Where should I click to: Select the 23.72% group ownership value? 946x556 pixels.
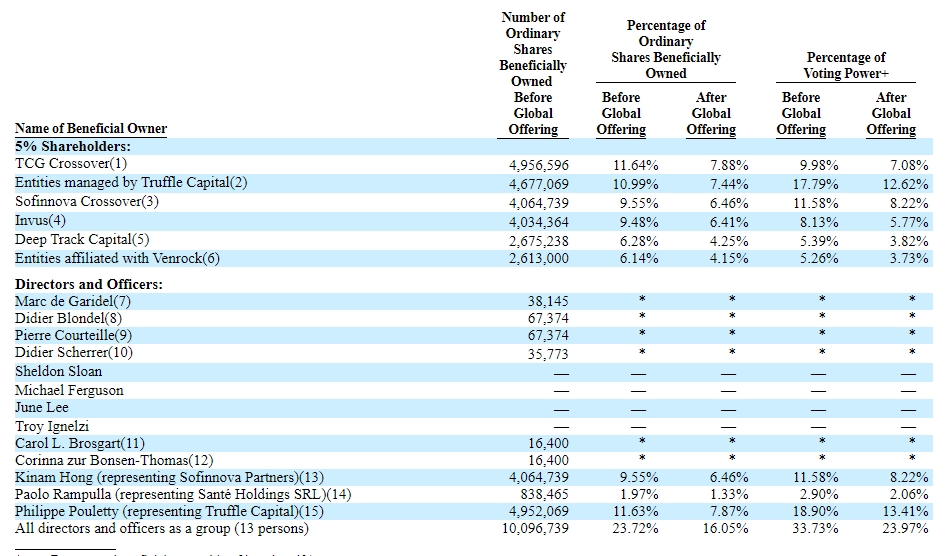click(636, 528)
